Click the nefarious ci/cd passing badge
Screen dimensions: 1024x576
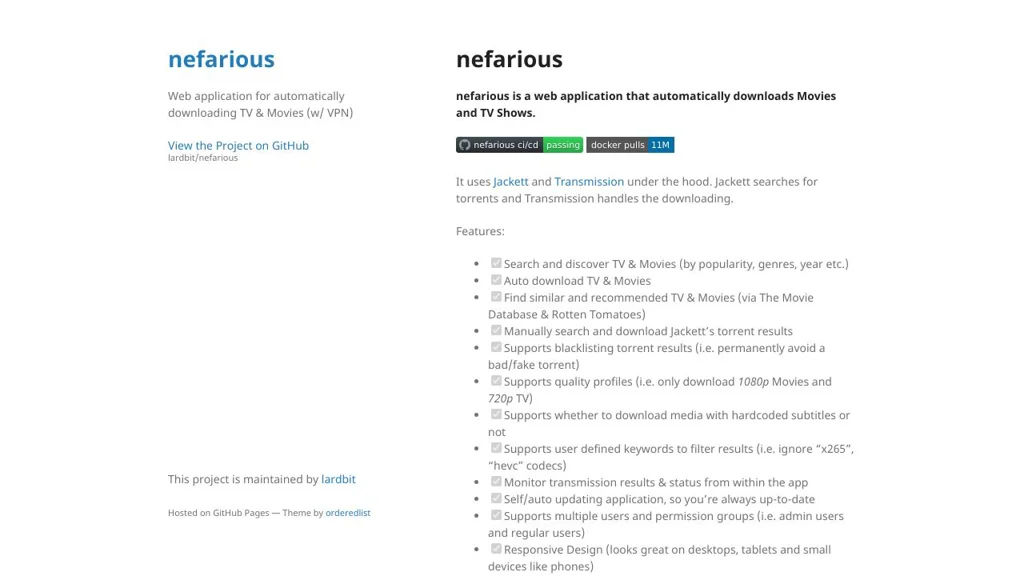click(519, 145)
